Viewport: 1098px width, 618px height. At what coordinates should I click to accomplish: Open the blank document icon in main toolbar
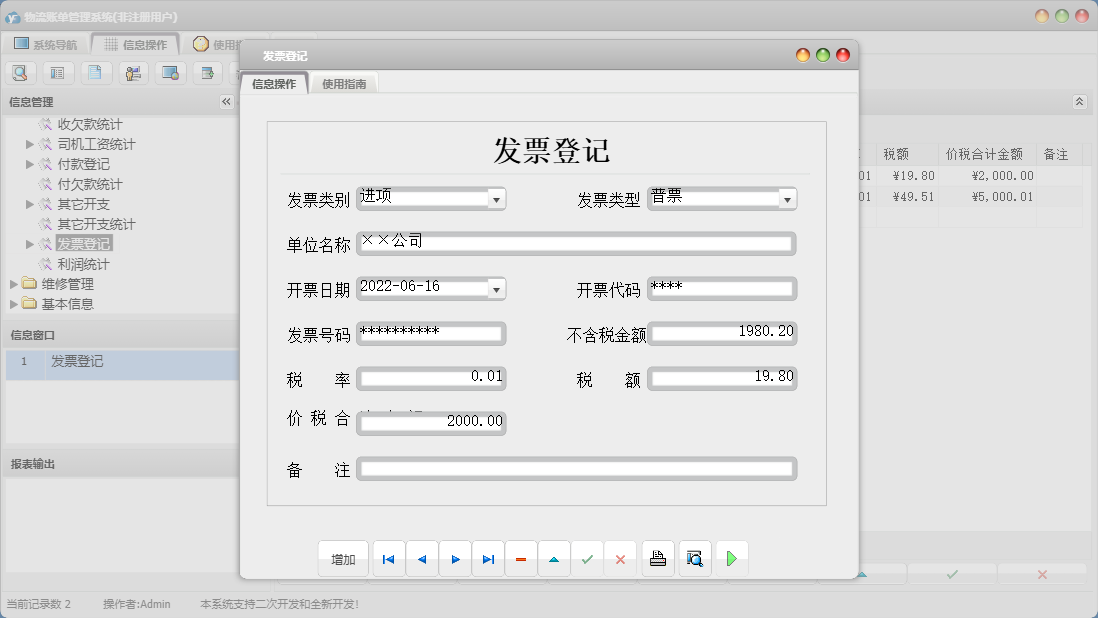point(95,72)
